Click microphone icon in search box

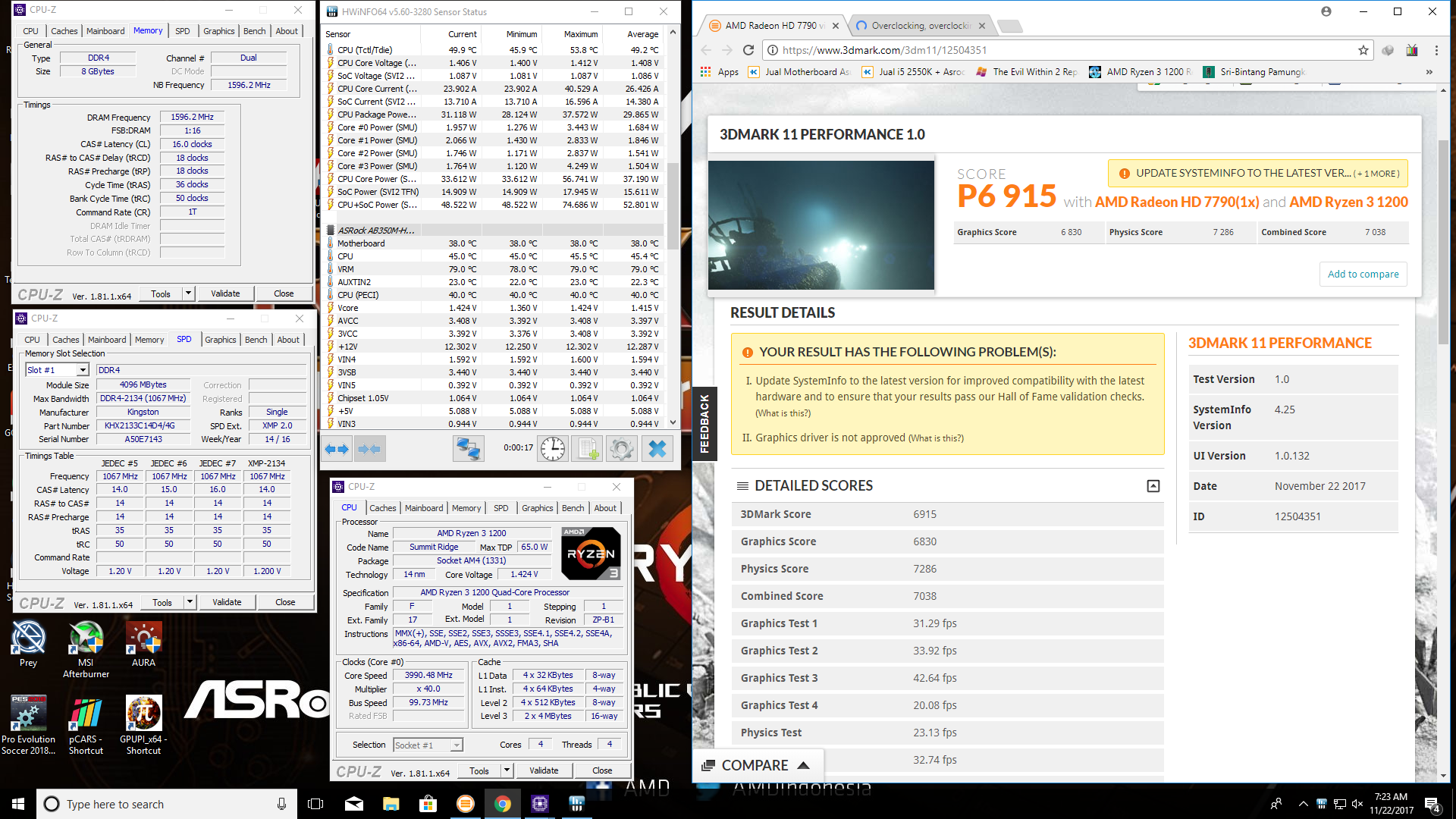coord(281,804)
